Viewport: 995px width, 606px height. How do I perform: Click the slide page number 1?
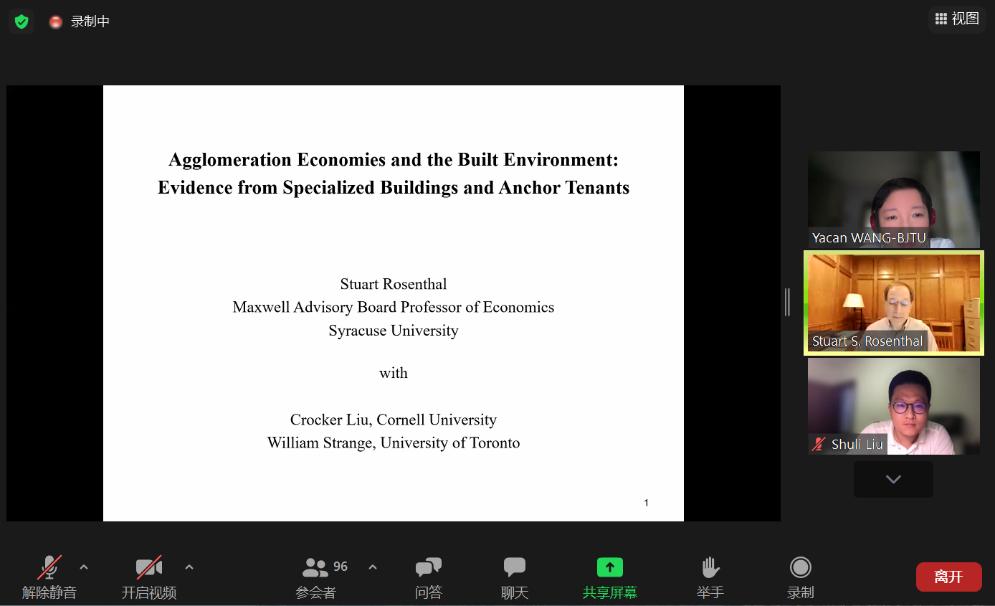coord(646,503)
